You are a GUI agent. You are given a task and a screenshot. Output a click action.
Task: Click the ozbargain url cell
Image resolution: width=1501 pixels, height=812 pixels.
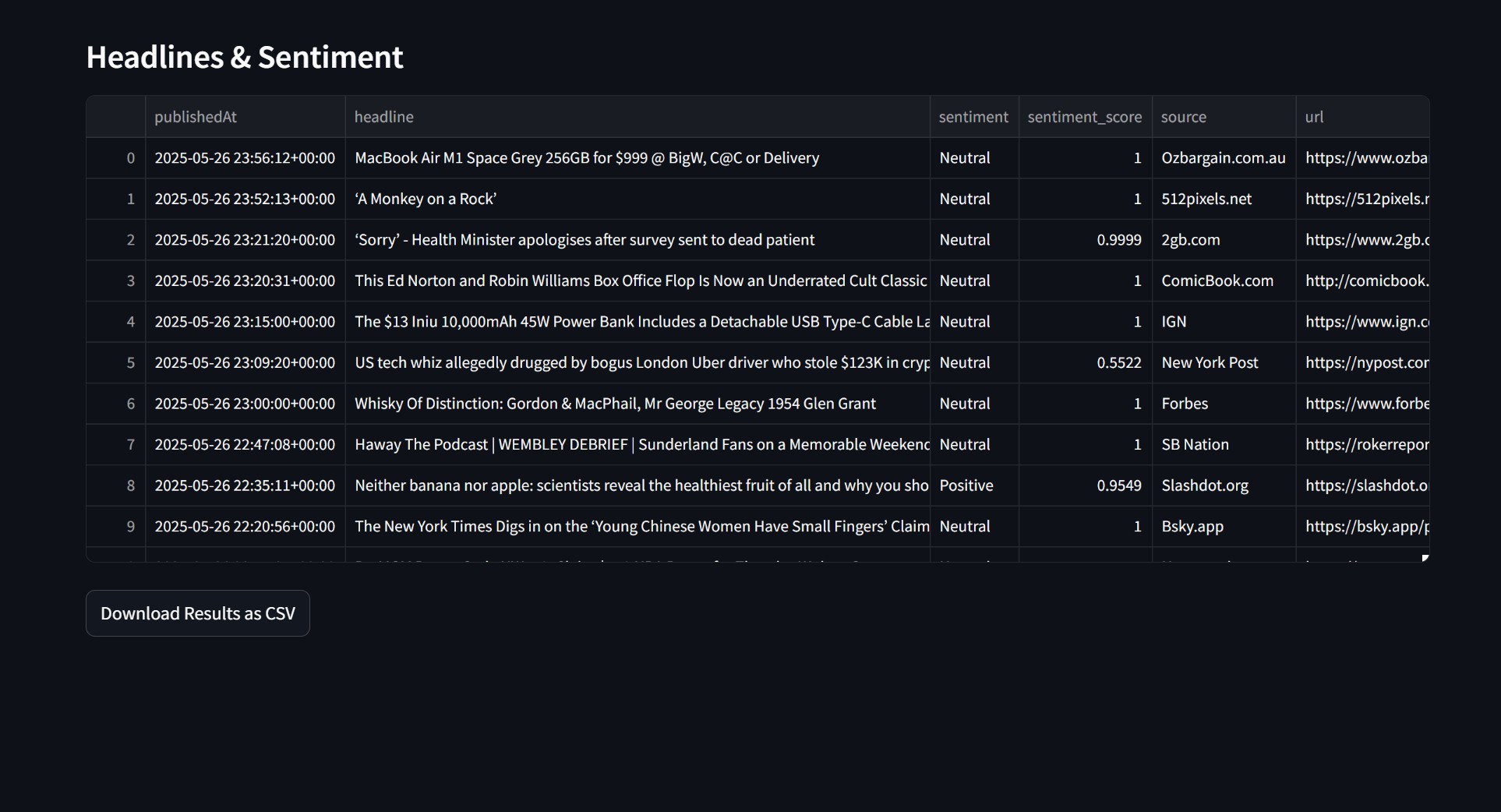pyautogui.click(x=1363, y=158)
